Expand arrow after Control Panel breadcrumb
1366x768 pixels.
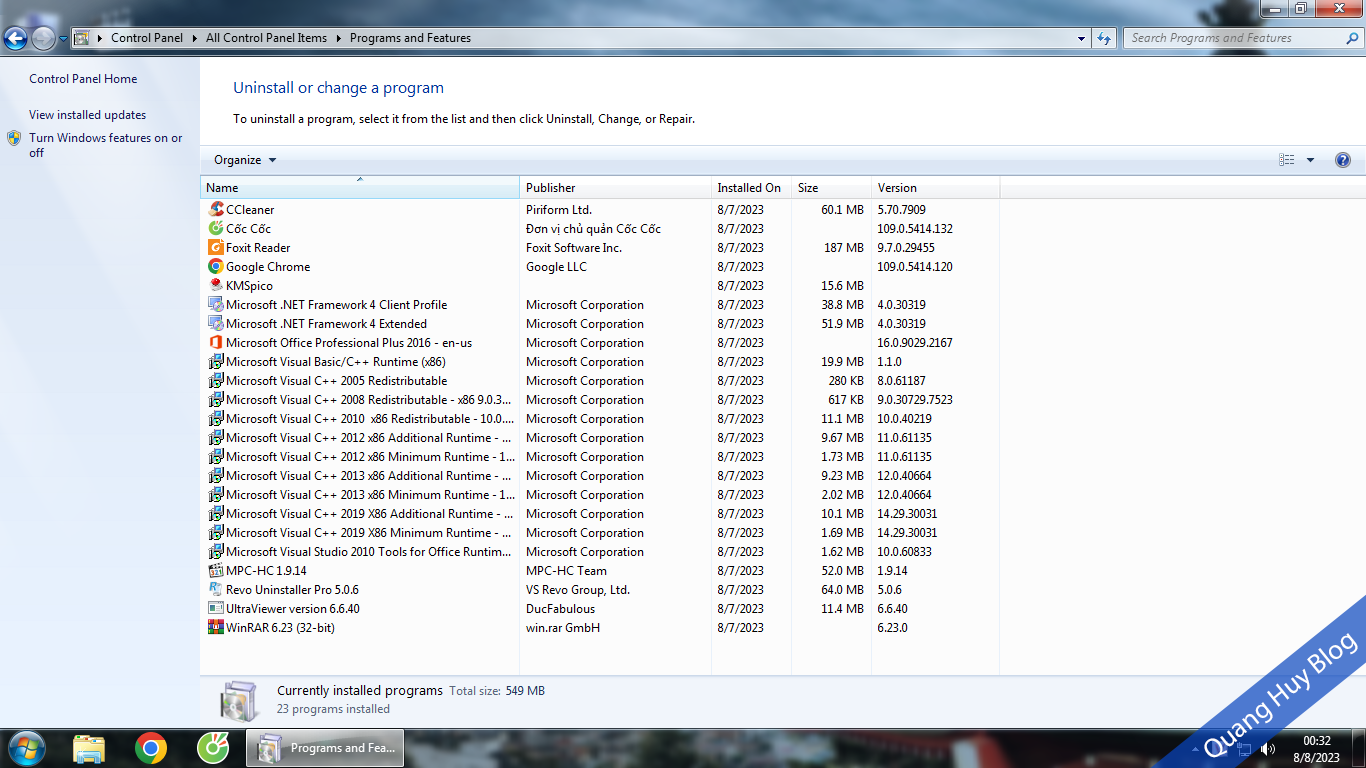pyautogui.click(x=194, y=38)
